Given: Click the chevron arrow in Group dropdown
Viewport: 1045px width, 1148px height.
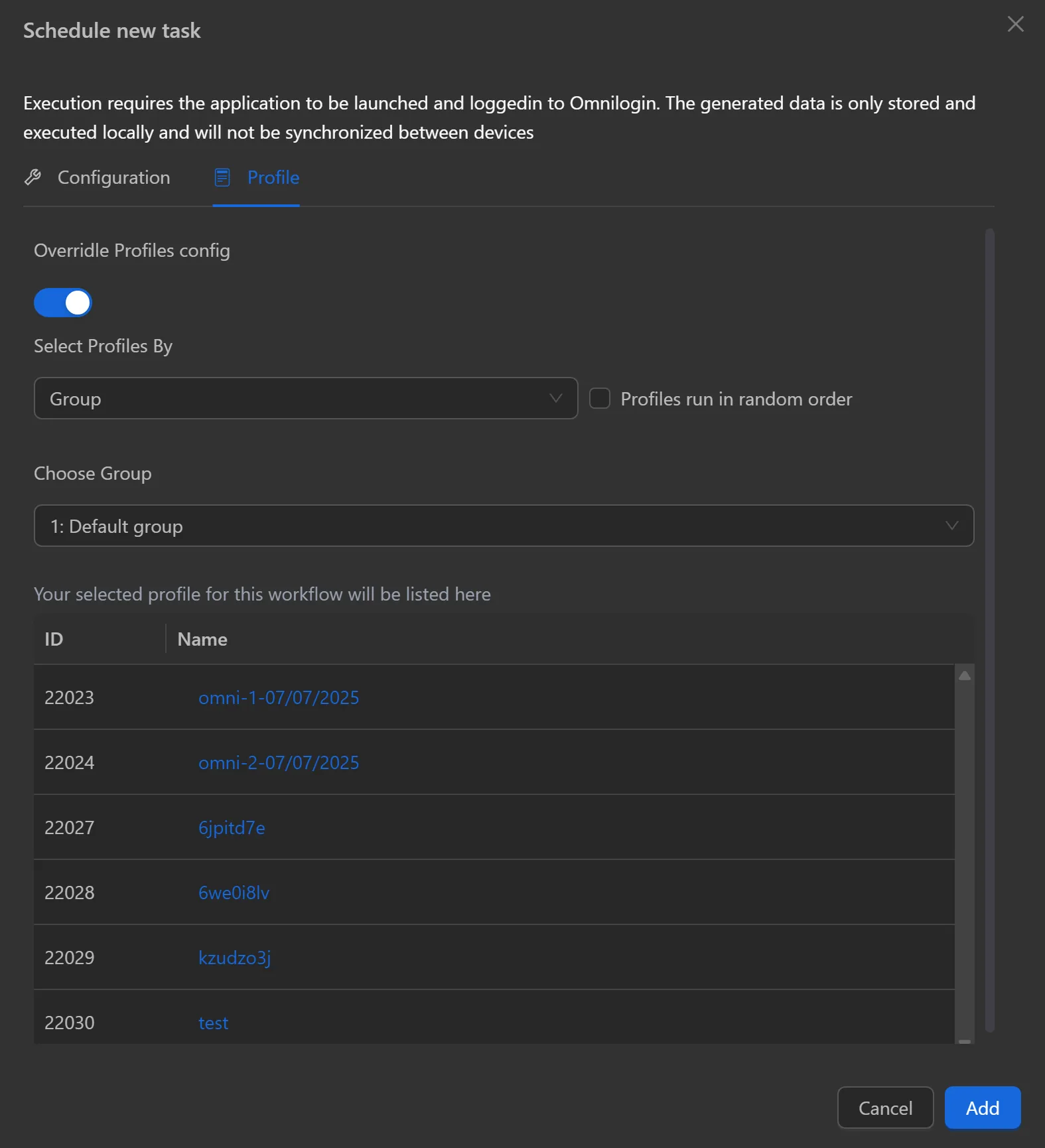Looking at the screenshot, I should tap(556, 398).
